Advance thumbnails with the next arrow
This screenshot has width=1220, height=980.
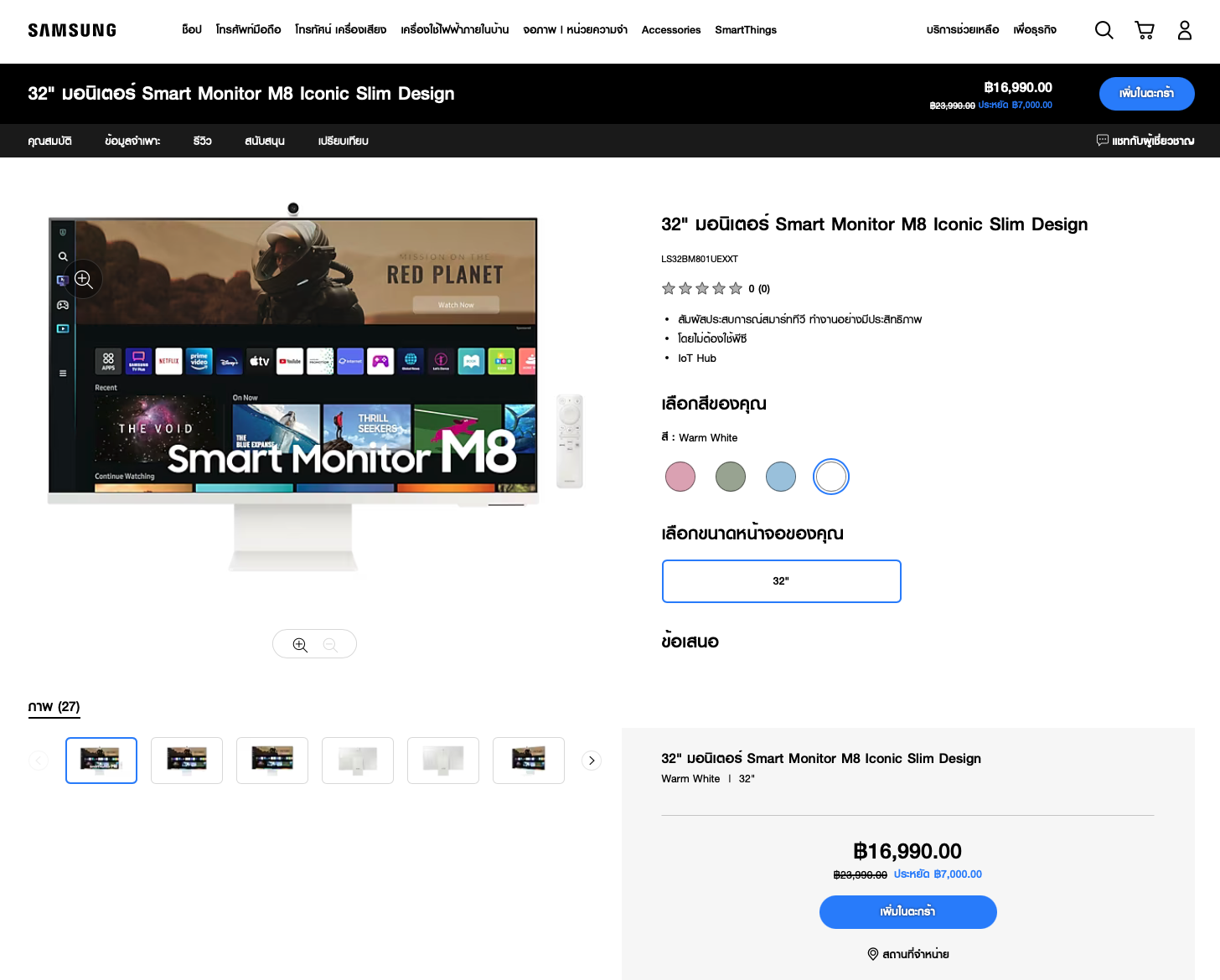(x=592, y=761)
